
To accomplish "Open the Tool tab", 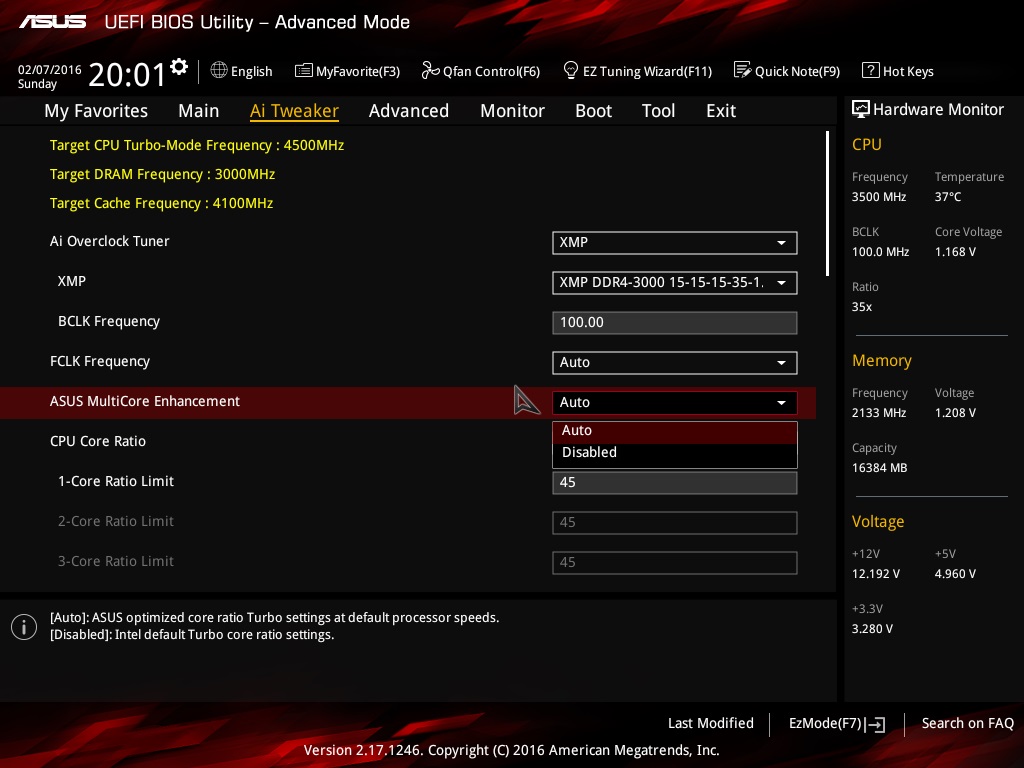I will 658,111.
